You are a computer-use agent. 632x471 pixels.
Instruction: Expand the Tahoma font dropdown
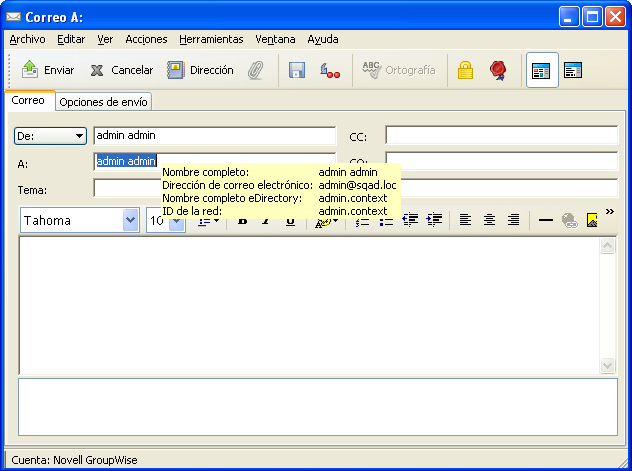point(131,220)
